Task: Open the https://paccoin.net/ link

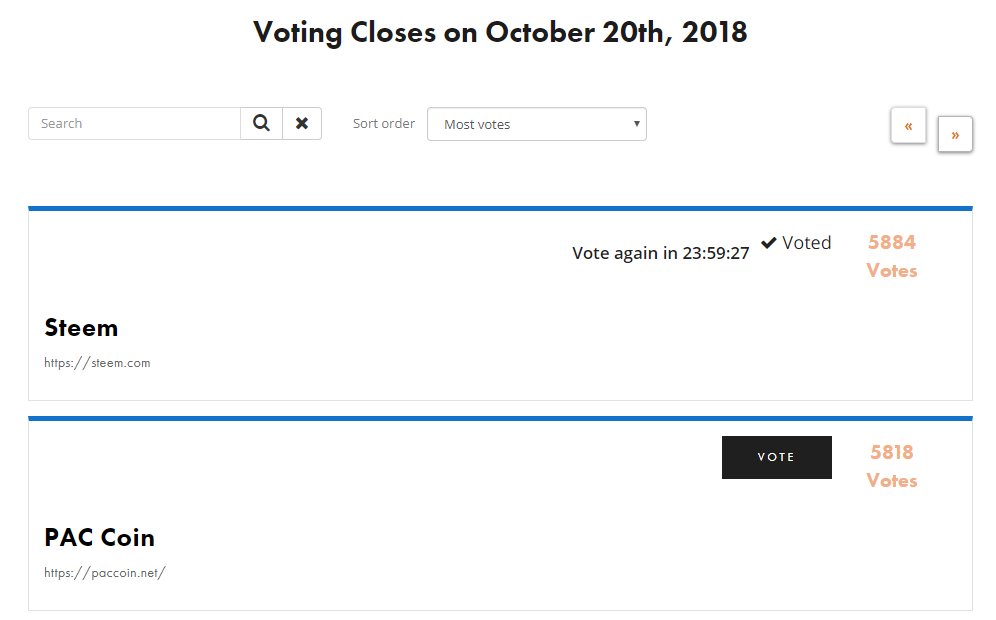Action: [x=104, y=573]
